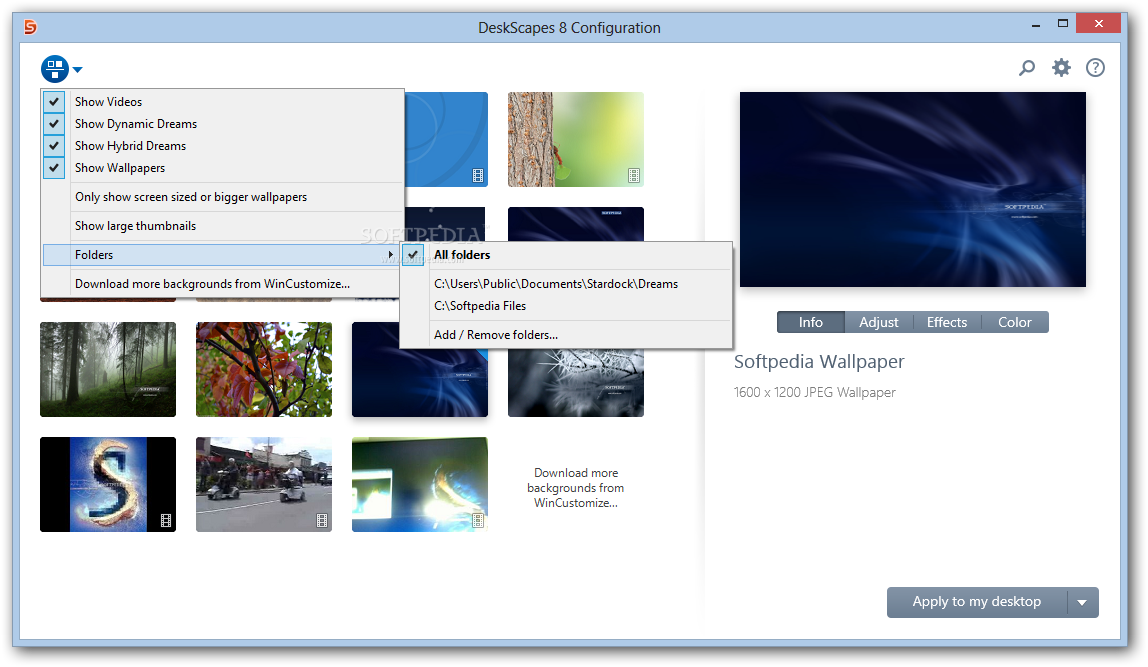Click the large wallpaper preview image
This screenshot has height=667, width=1148.
(913, 190)
